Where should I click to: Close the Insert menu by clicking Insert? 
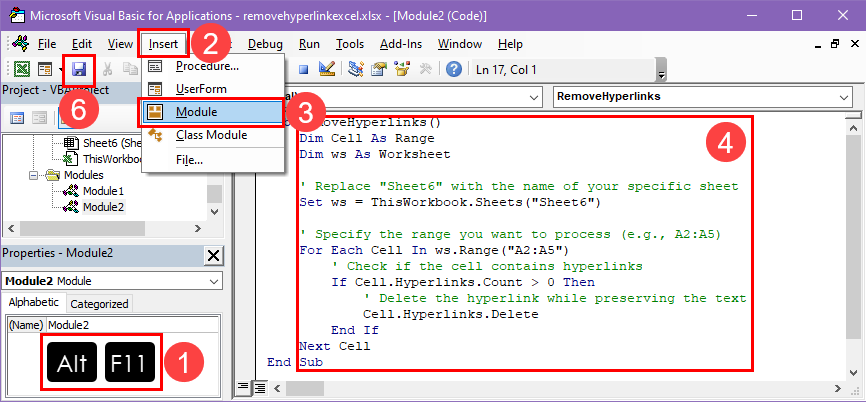coord(163,44)
